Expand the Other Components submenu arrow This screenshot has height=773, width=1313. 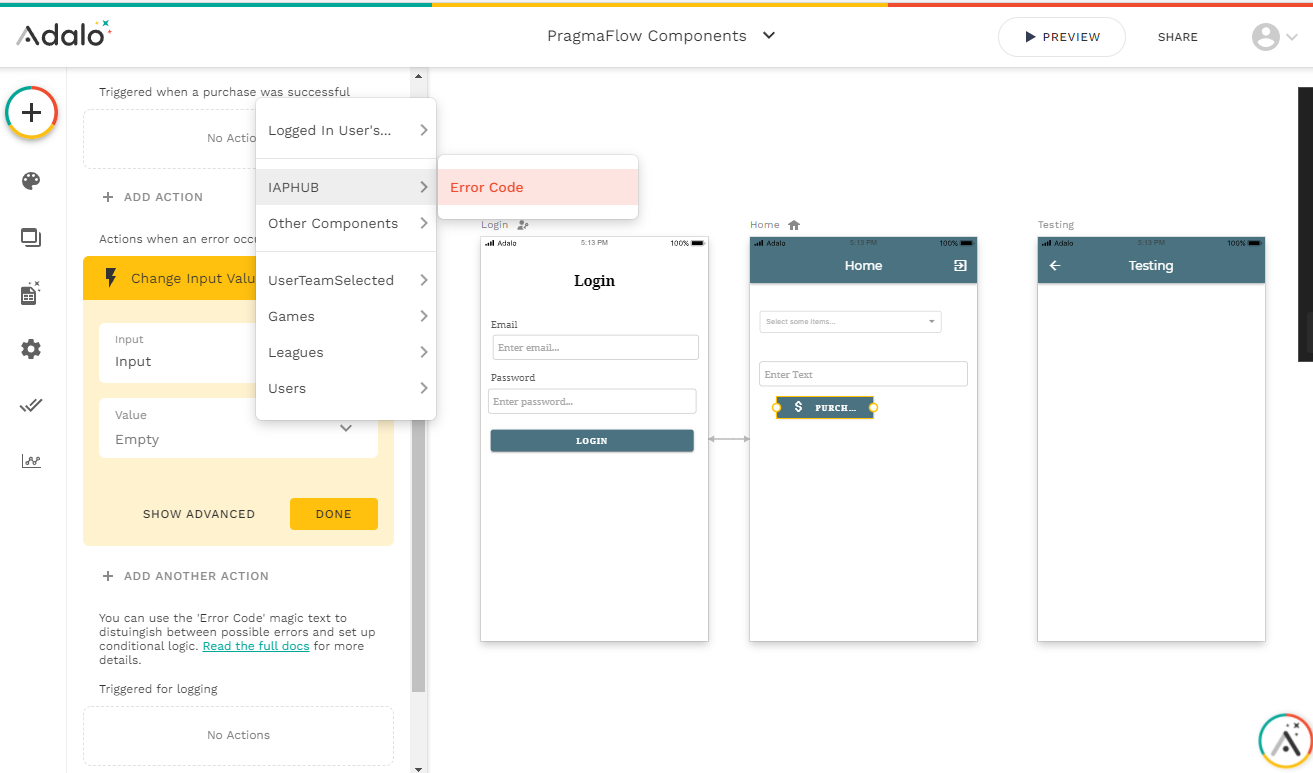pyautogui.click(x=424, y=223)
